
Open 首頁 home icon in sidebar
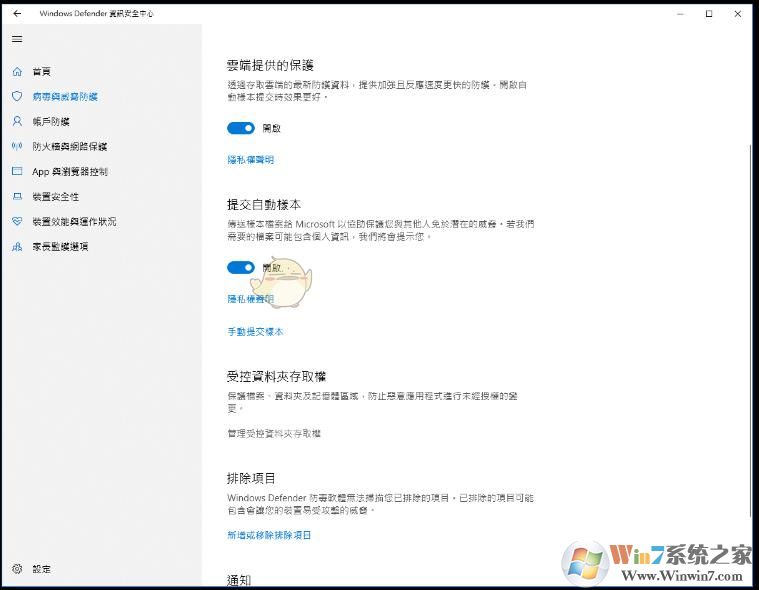click(17, 72)
